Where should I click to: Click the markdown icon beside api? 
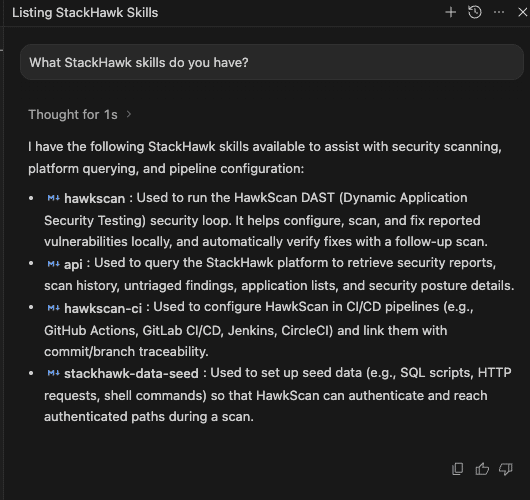pos(53,264)
